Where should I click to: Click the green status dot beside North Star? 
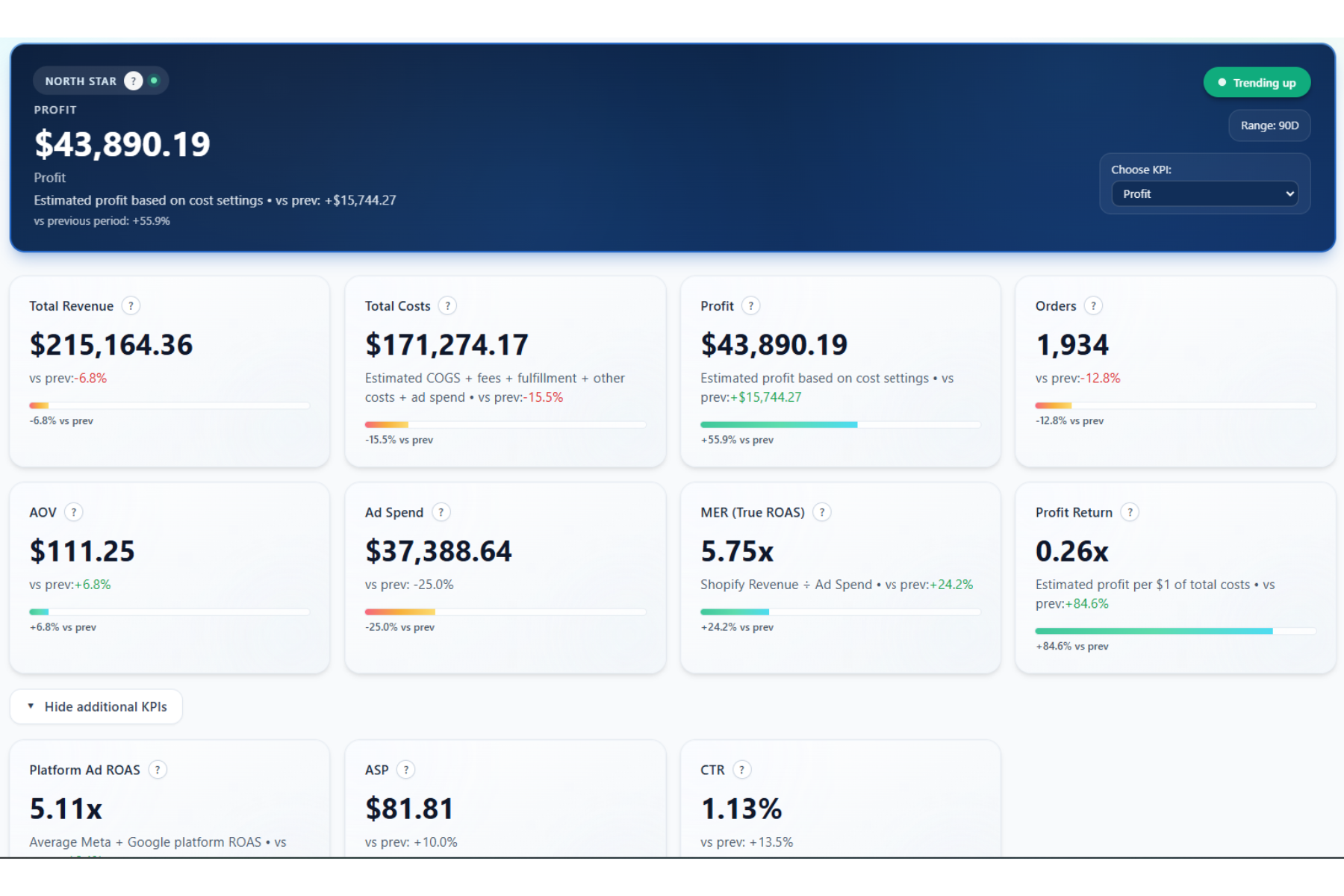[x=154, y=81]
